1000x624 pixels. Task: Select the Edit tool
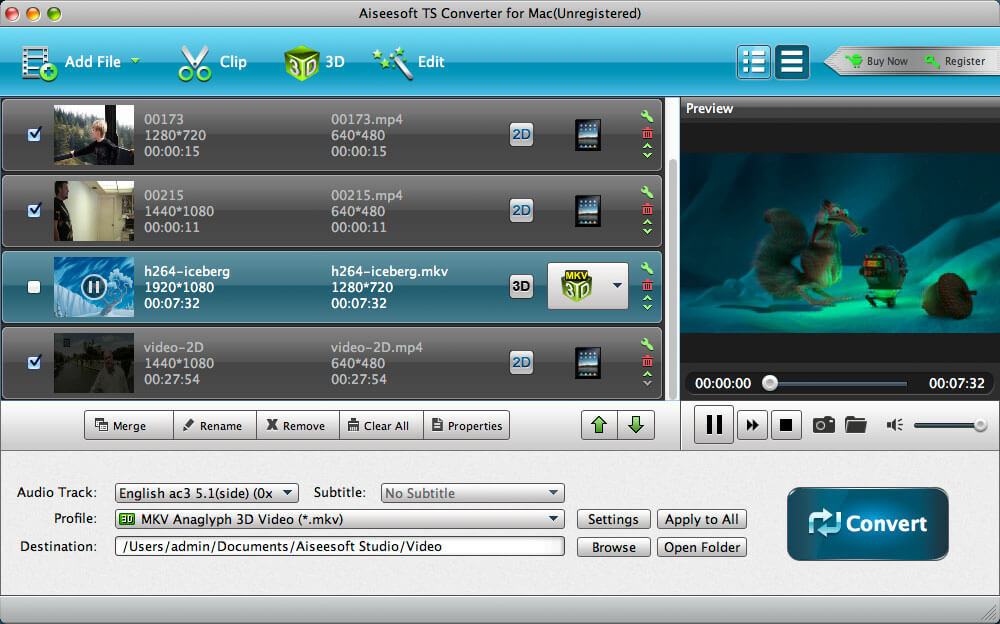tap(412, 61)
